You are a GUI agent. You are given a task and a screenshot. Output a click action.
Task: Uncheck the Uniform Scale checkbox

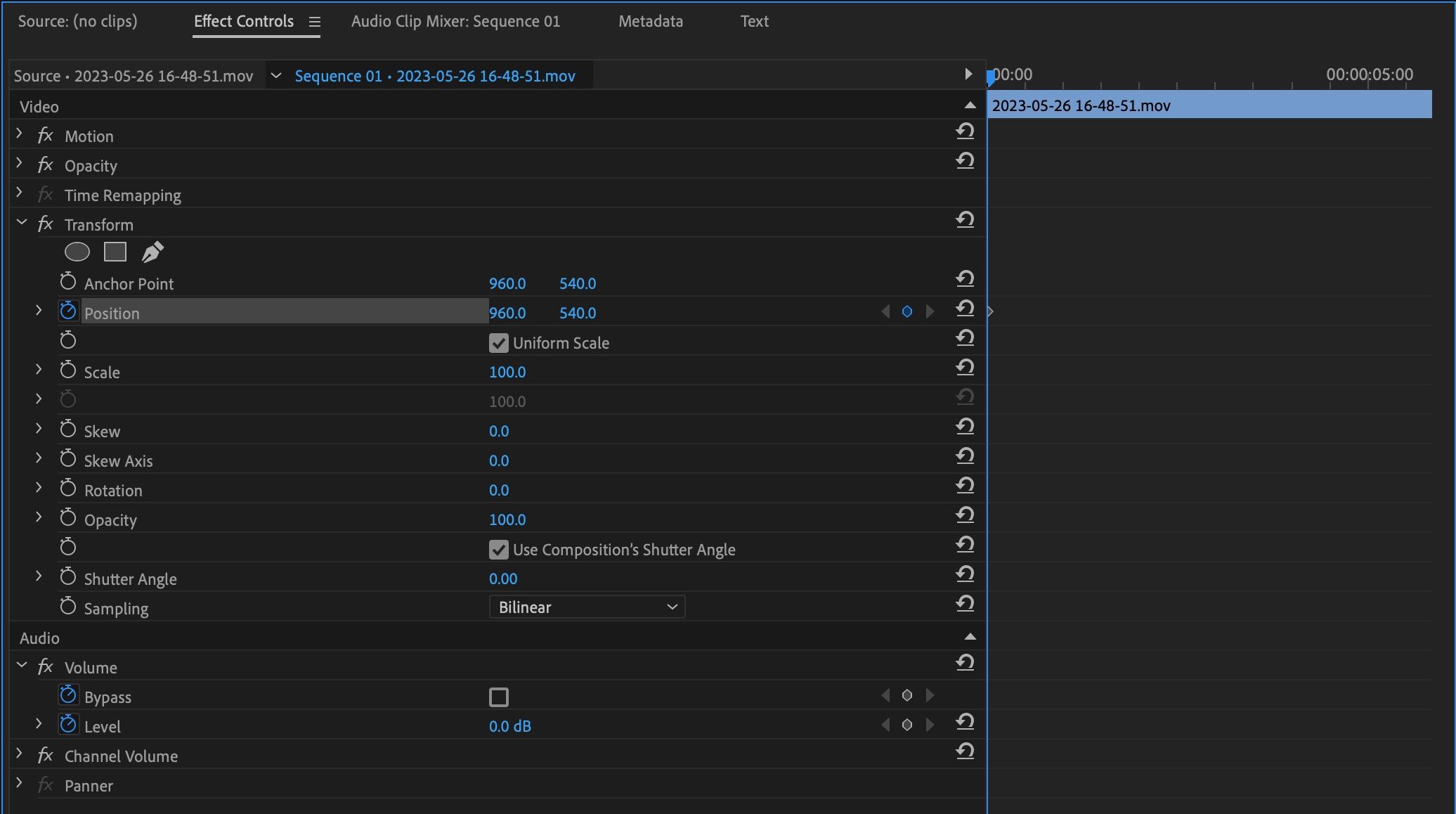[499, 343]
